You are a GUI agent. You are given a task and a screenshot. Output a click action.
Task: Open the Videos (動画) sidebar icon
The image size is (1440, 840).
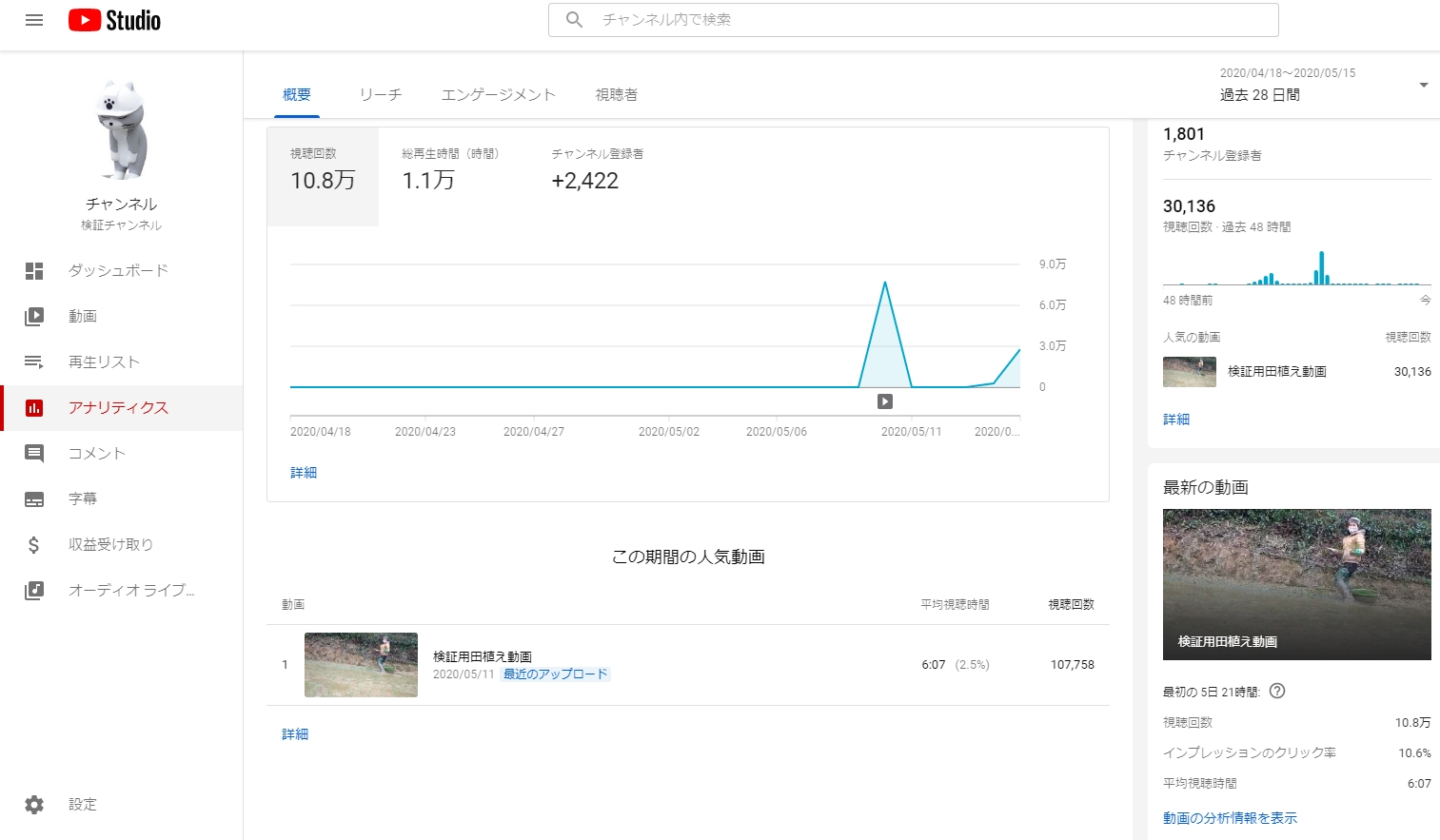click(x=34, y=317)
